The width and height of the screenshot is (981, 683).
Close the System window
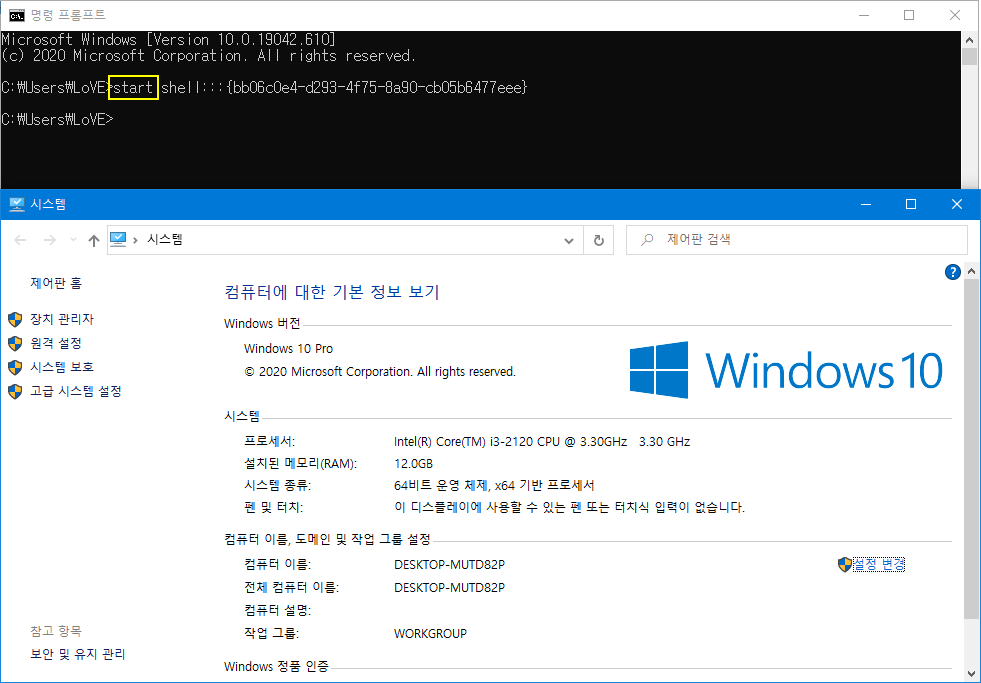[x=957, y=205]
